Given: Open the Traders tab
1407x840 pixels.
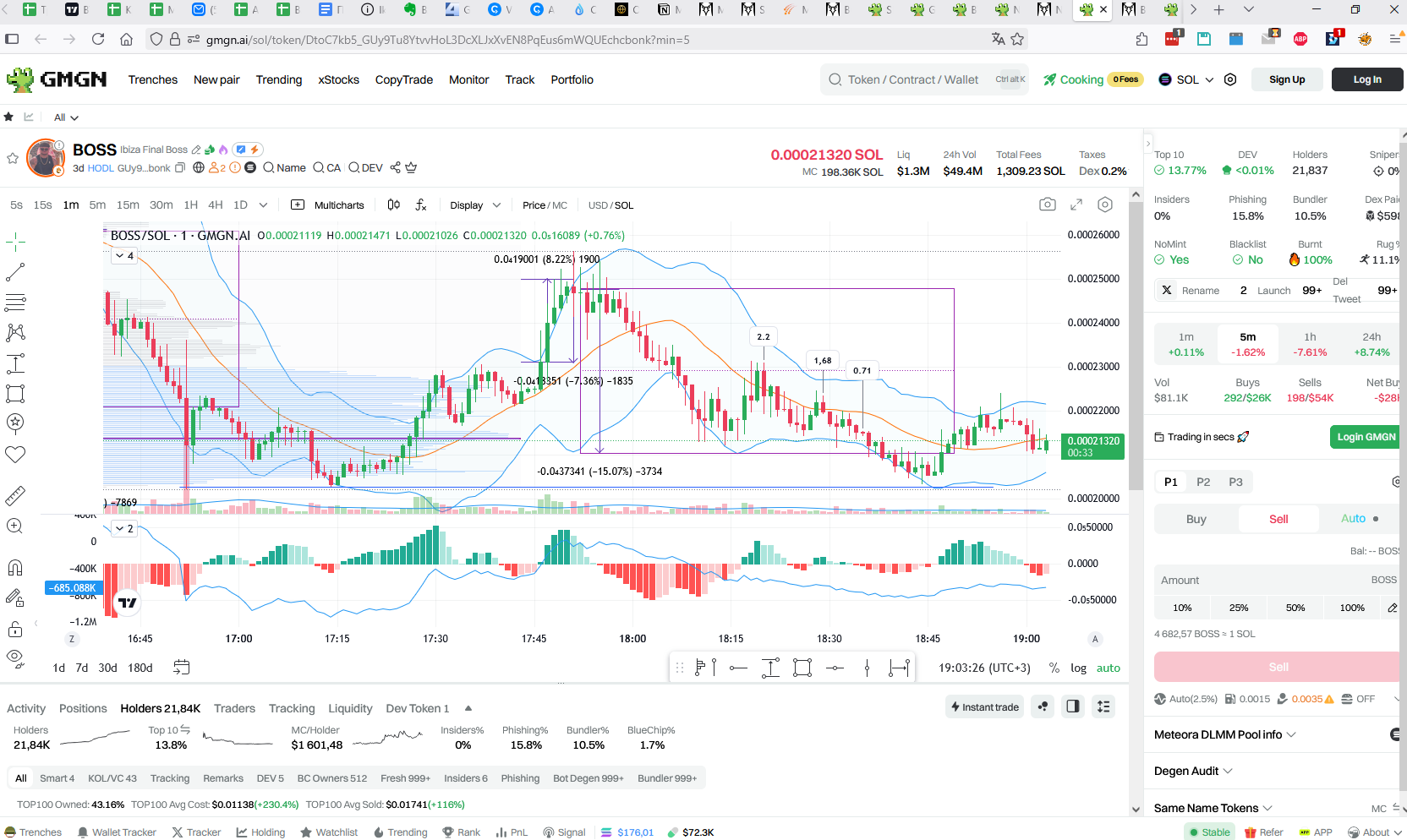Looking at the screenshot, I should (234, 708).
